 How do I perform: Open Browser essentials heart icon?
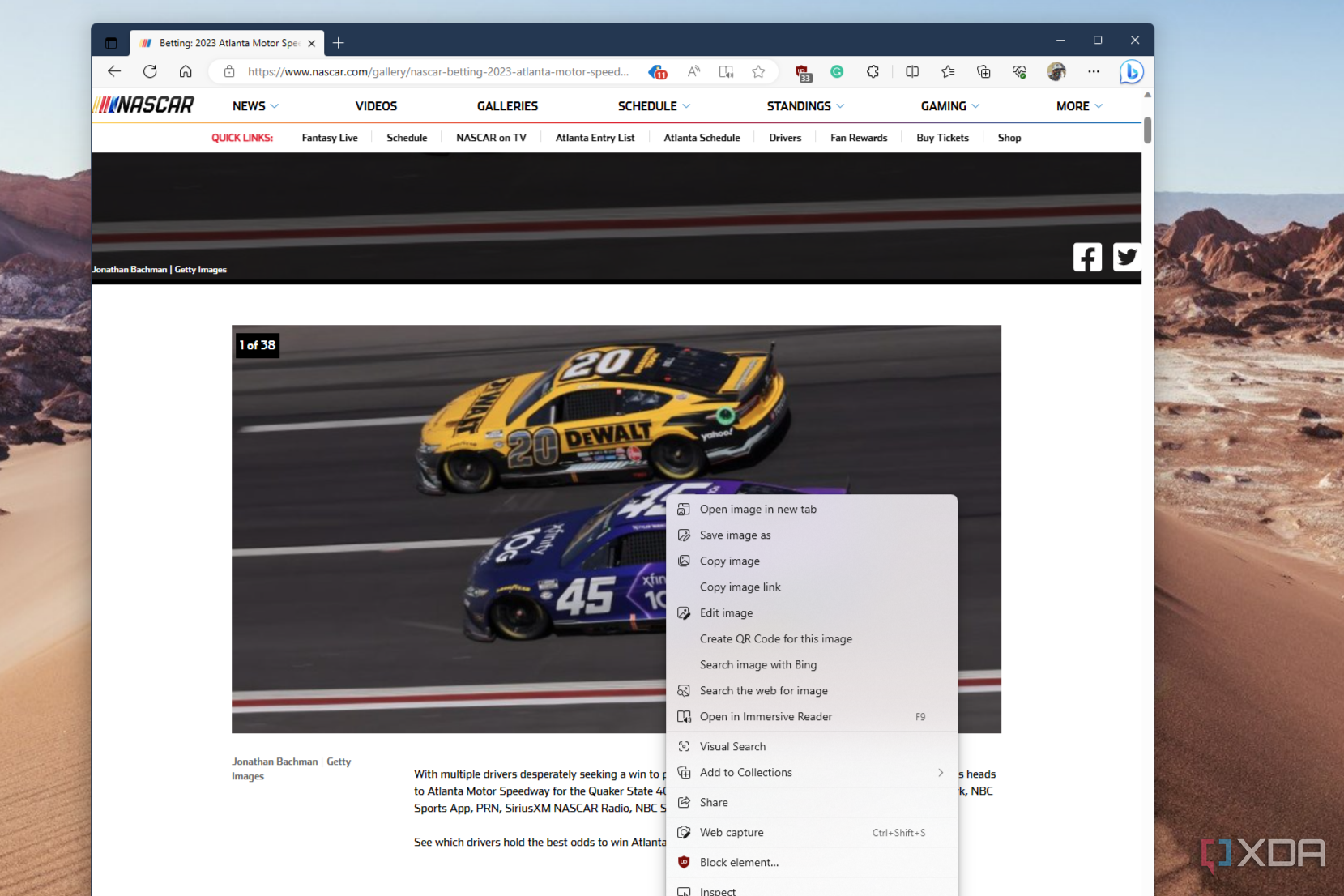coord(1019,71)
